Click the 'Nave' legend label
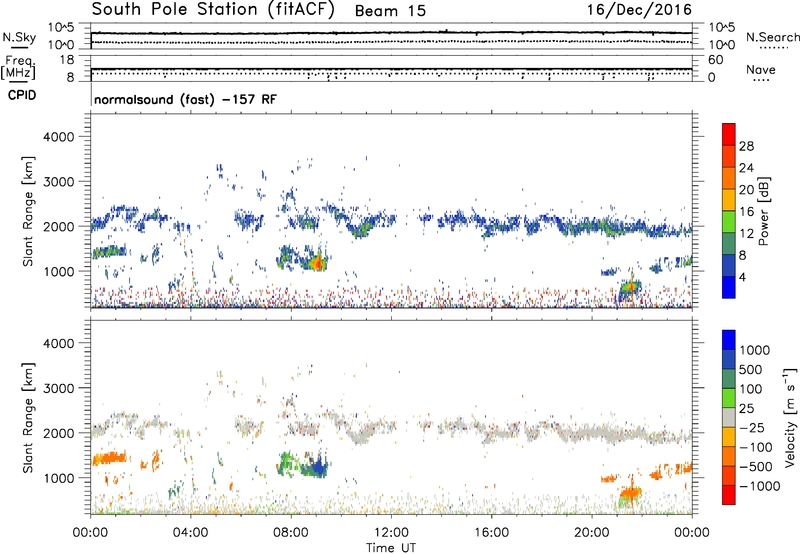800x554 pixels. click(x=761, y=70)
